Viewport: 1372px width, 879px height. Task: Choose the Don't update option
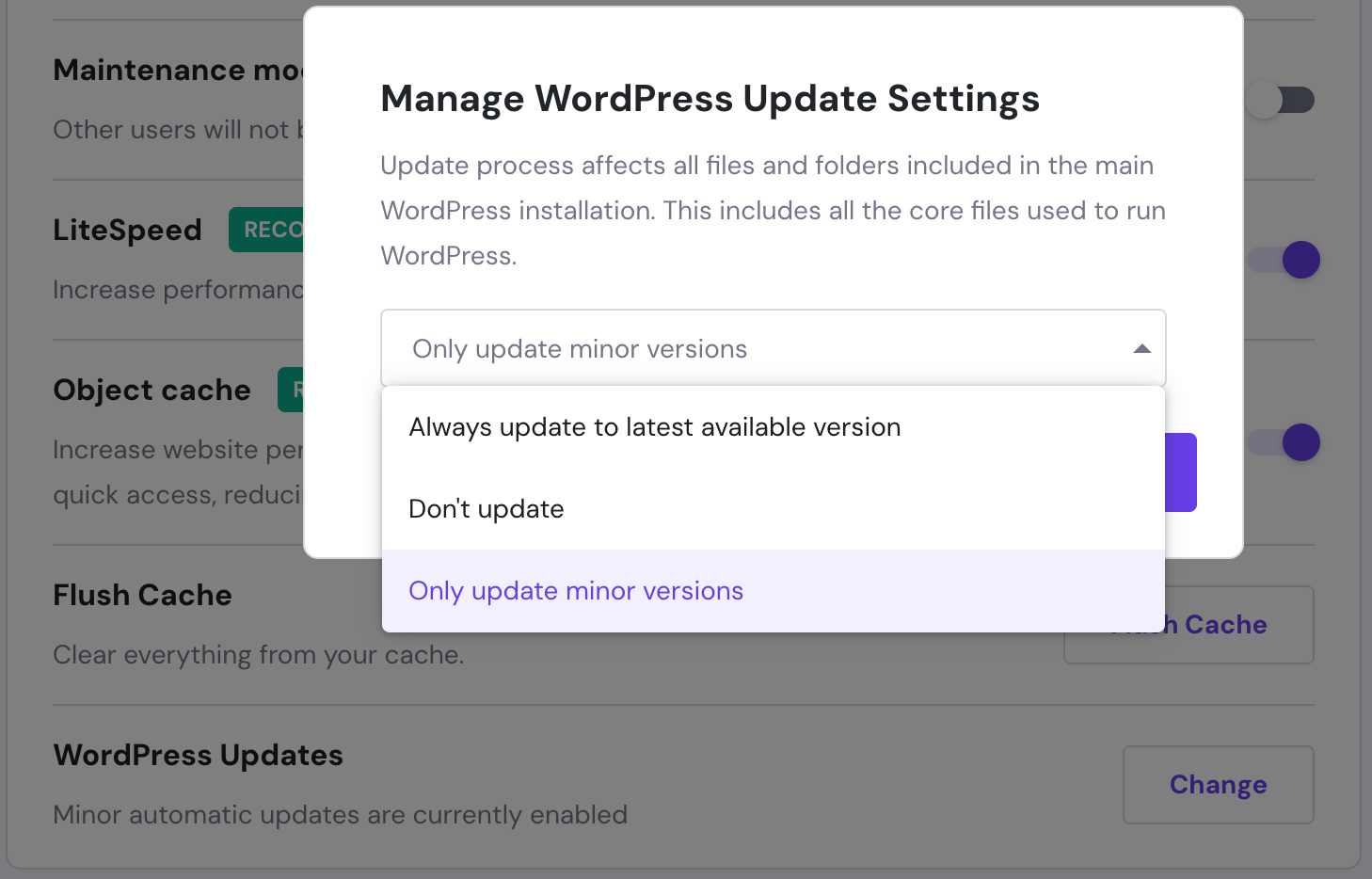click(487, 509)
